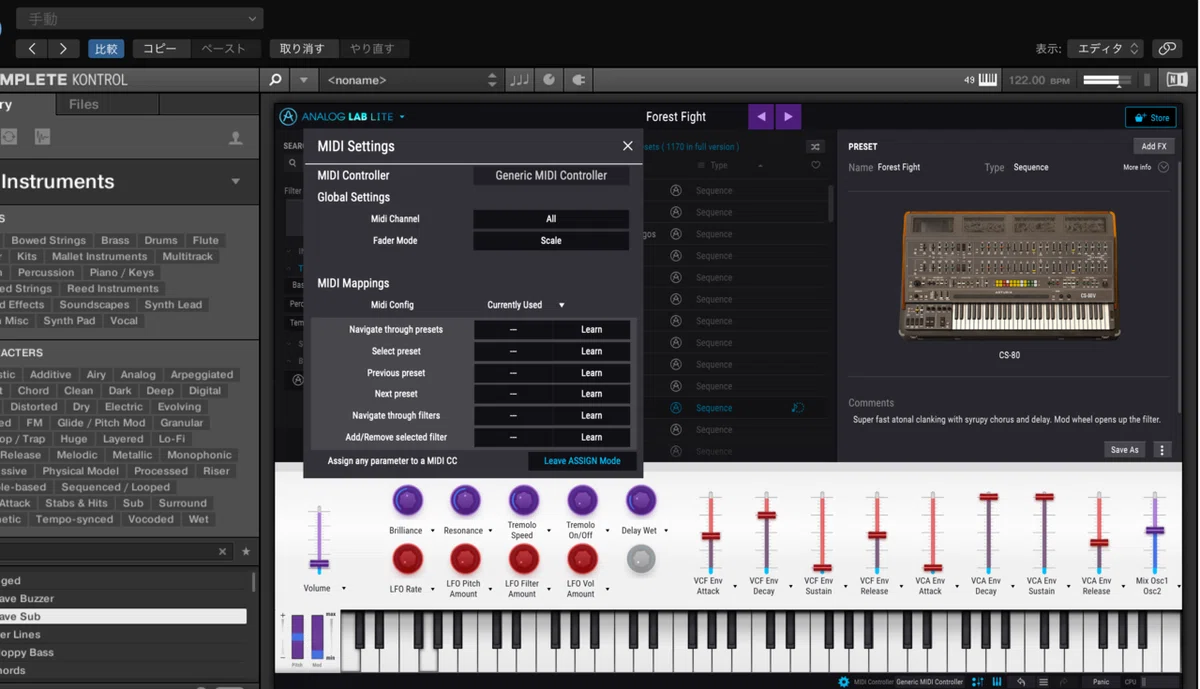Click the Brilliance knob
The width and height of the screenshot is (1200, 689).
[406, 500]
